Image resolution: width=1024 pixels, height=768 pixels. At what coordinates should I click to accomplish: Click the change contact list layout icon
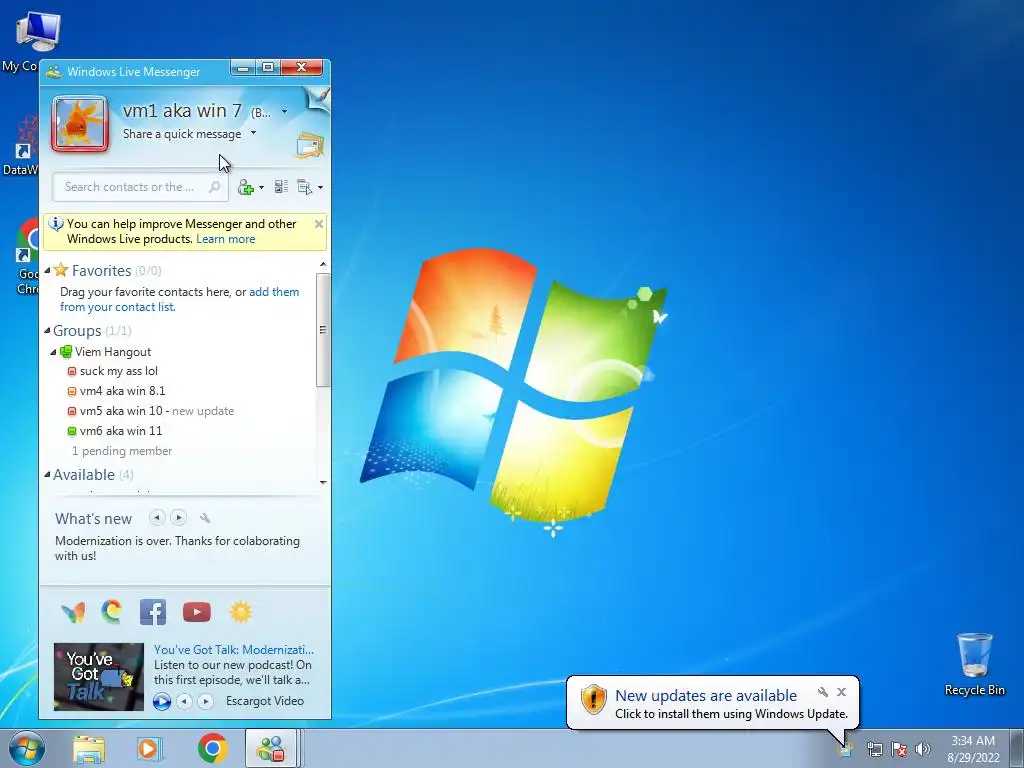coord(281,187)
